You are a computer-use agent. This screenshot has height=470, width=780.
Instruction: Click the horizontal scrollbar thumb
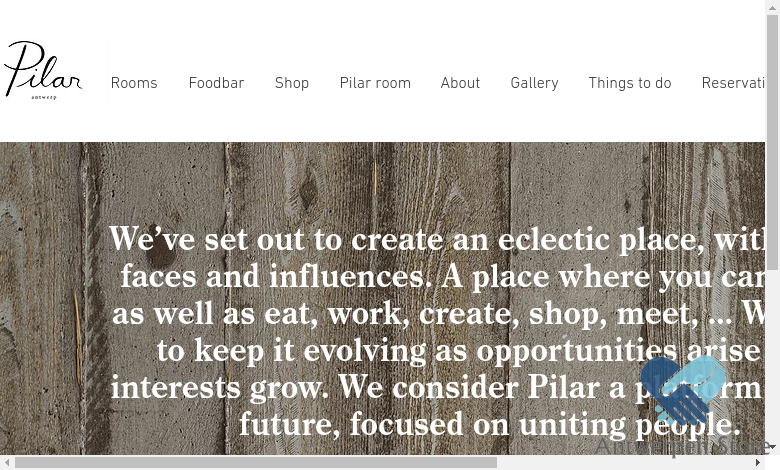tap(256, 463)
